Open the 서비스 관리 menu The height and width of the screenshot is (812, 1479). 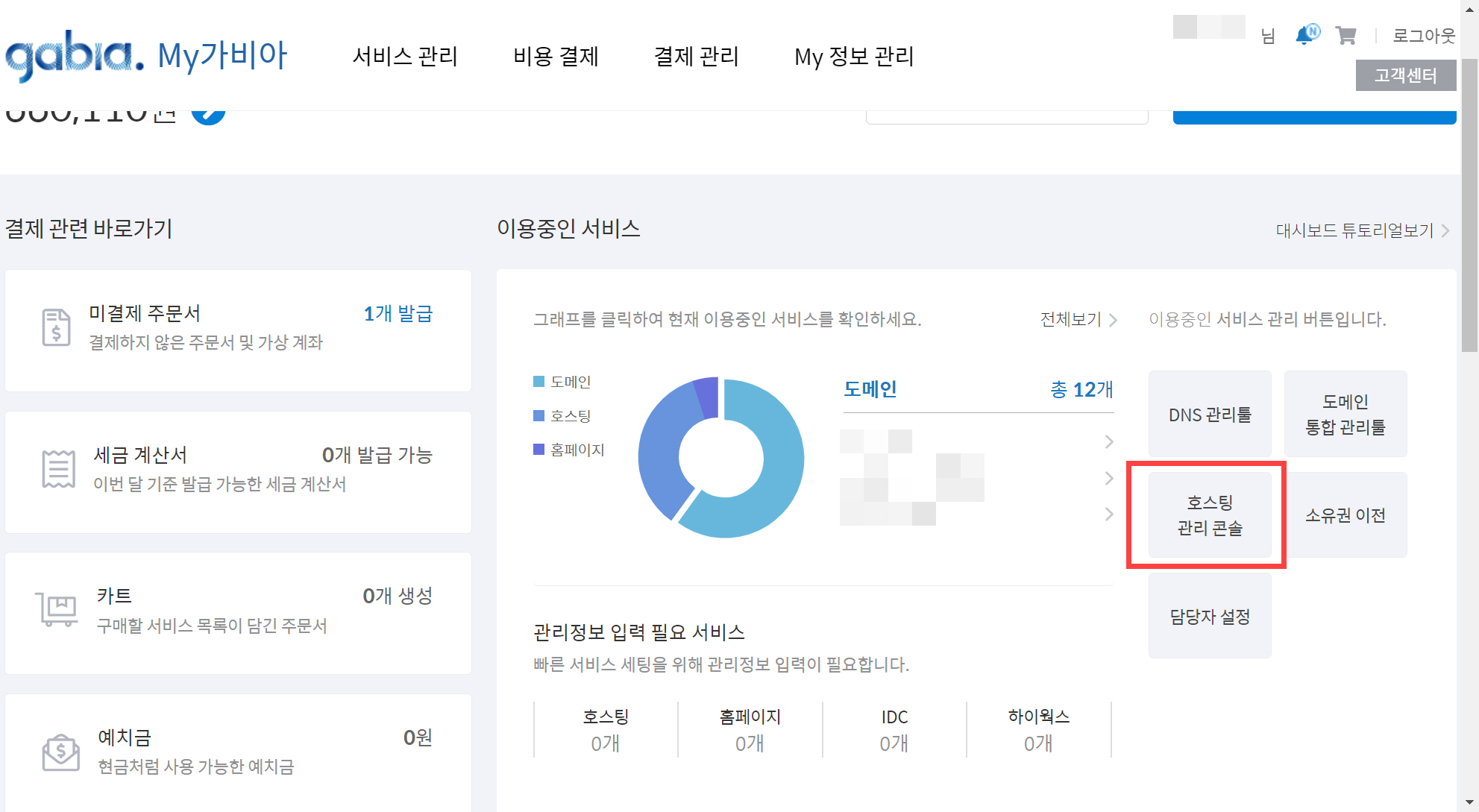405,57
